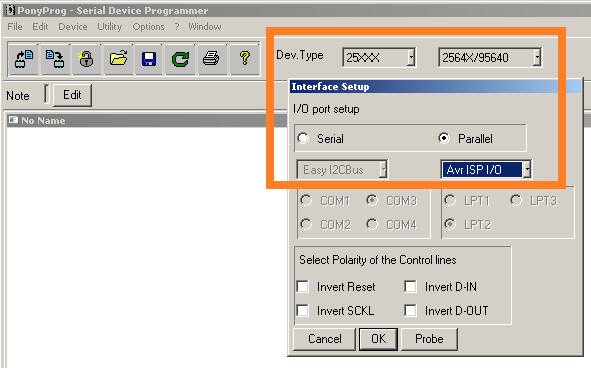Select the LPT2 port radio button
This screenshot has width=591, height=368.
(450, 224)
